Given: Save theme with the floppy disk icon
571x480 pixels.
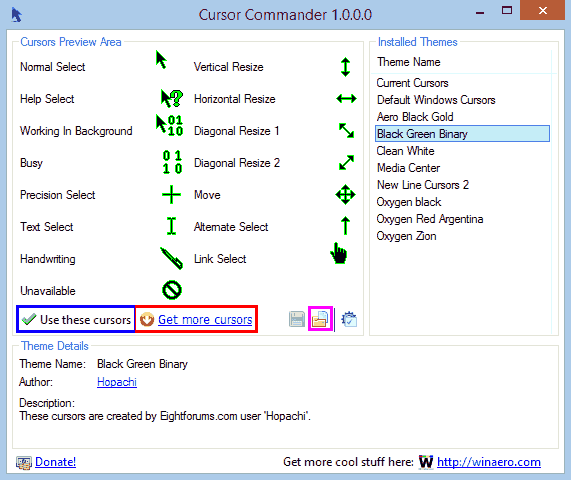Looking at the screenshot, I should pyautogui.click(x=297, y=319).
